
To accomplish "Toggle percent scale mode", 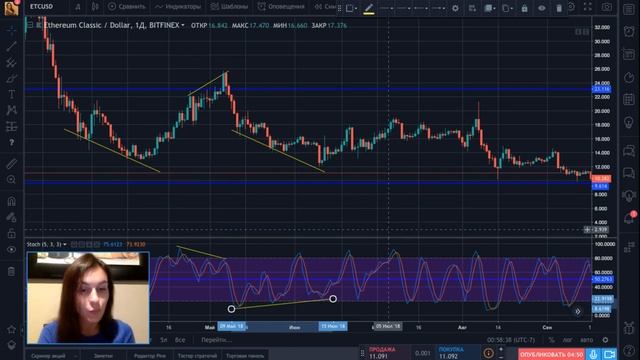I will [552, 340].
